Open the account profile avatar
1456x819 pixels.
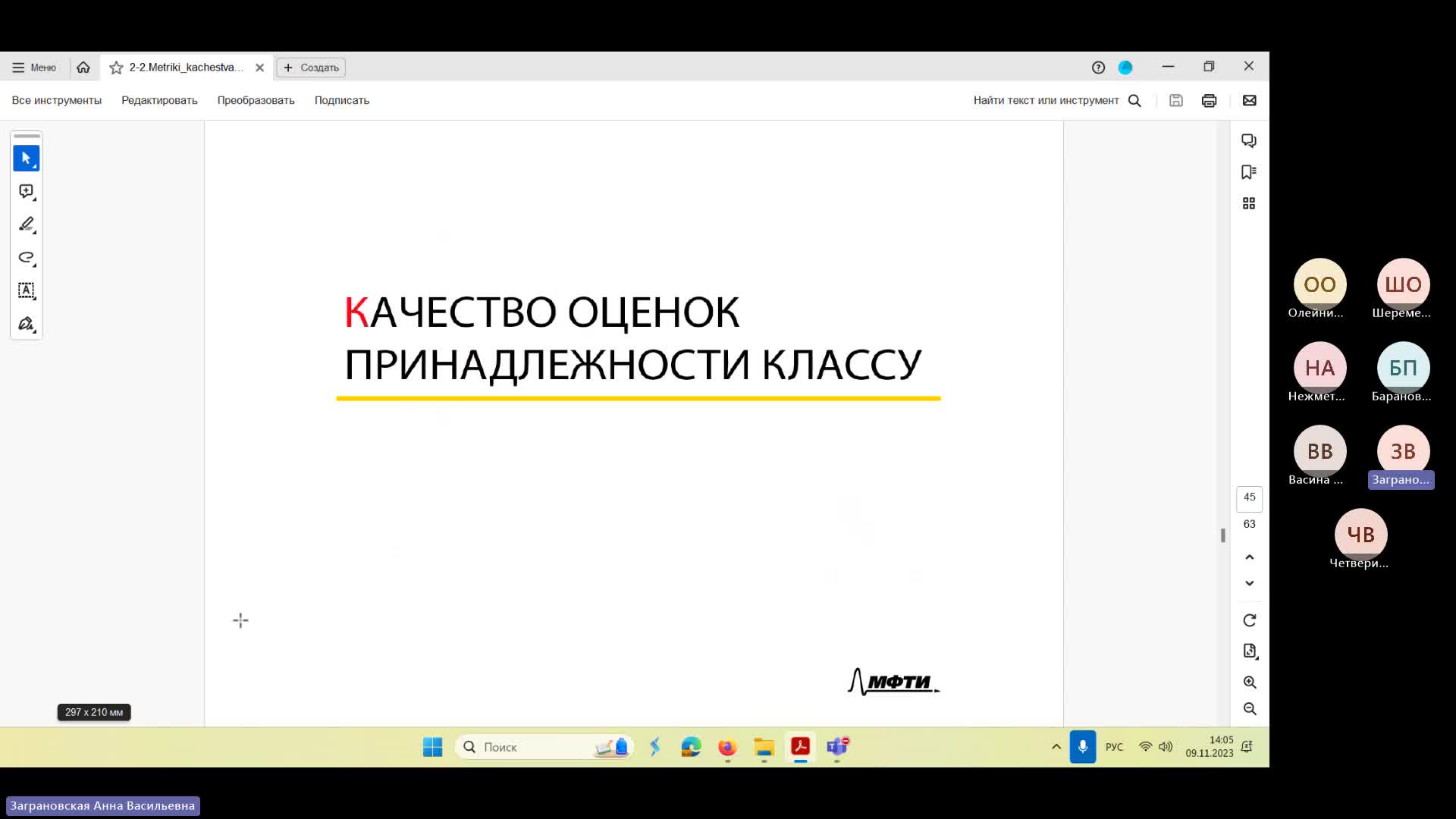[1125, 67]
